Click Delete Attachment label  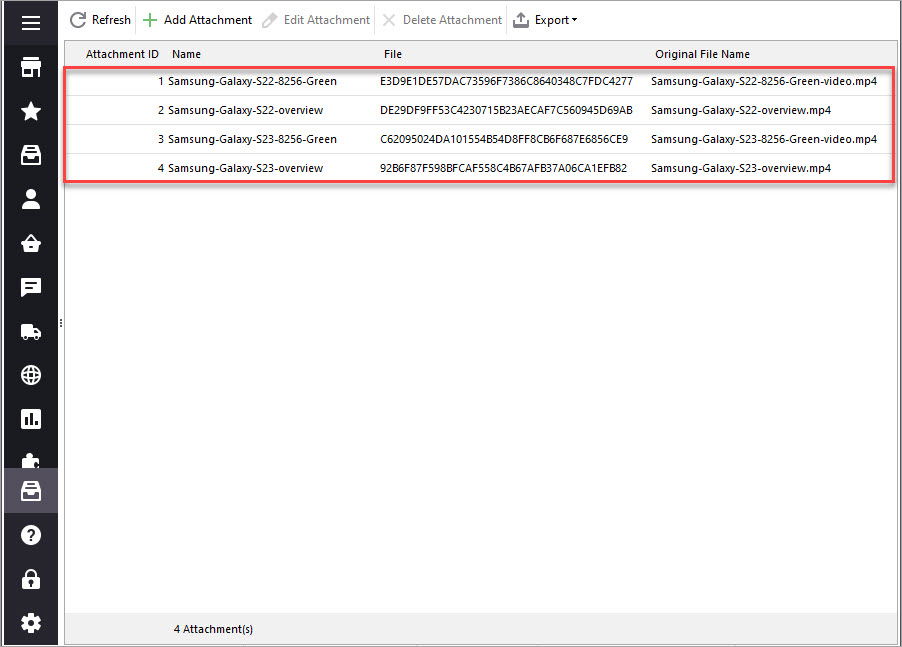pos(452,20)
